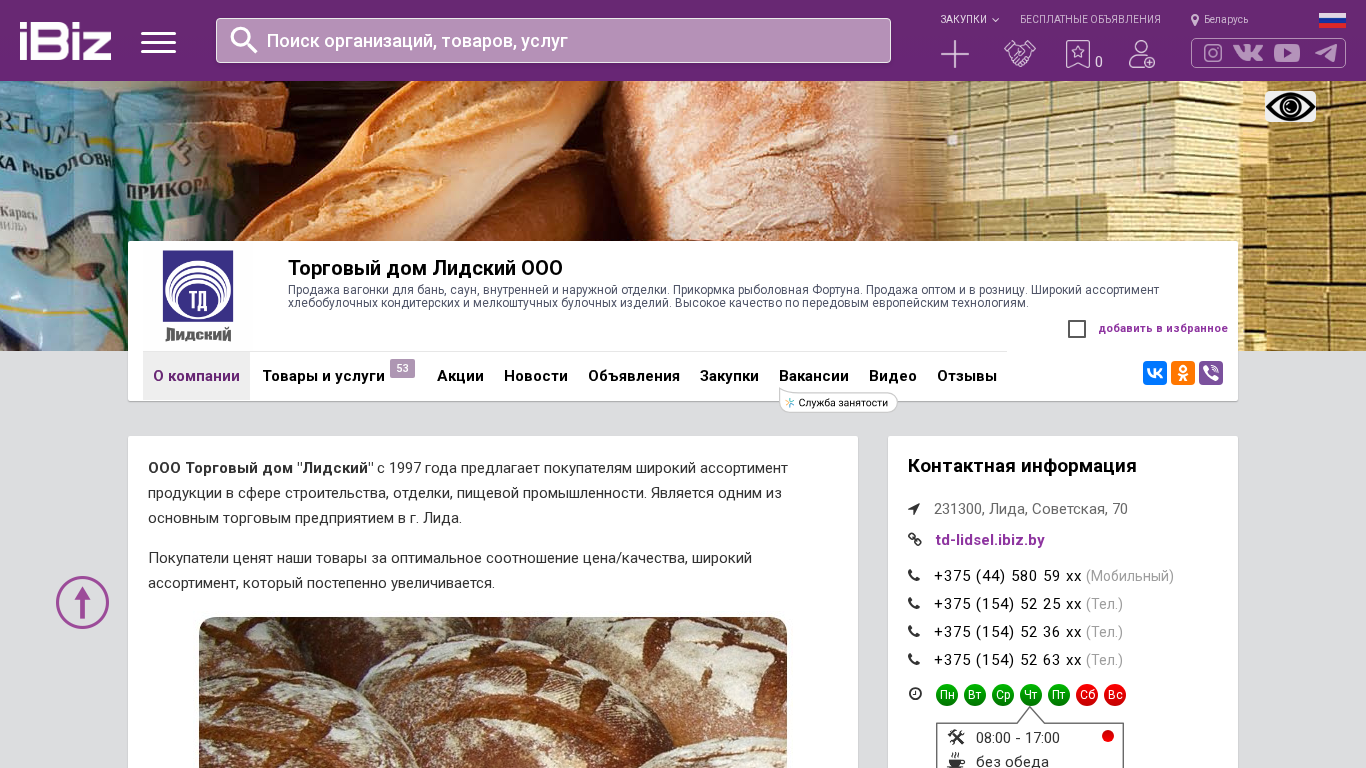
Task: Click the working hours clock icon
Action: point(915,694)
